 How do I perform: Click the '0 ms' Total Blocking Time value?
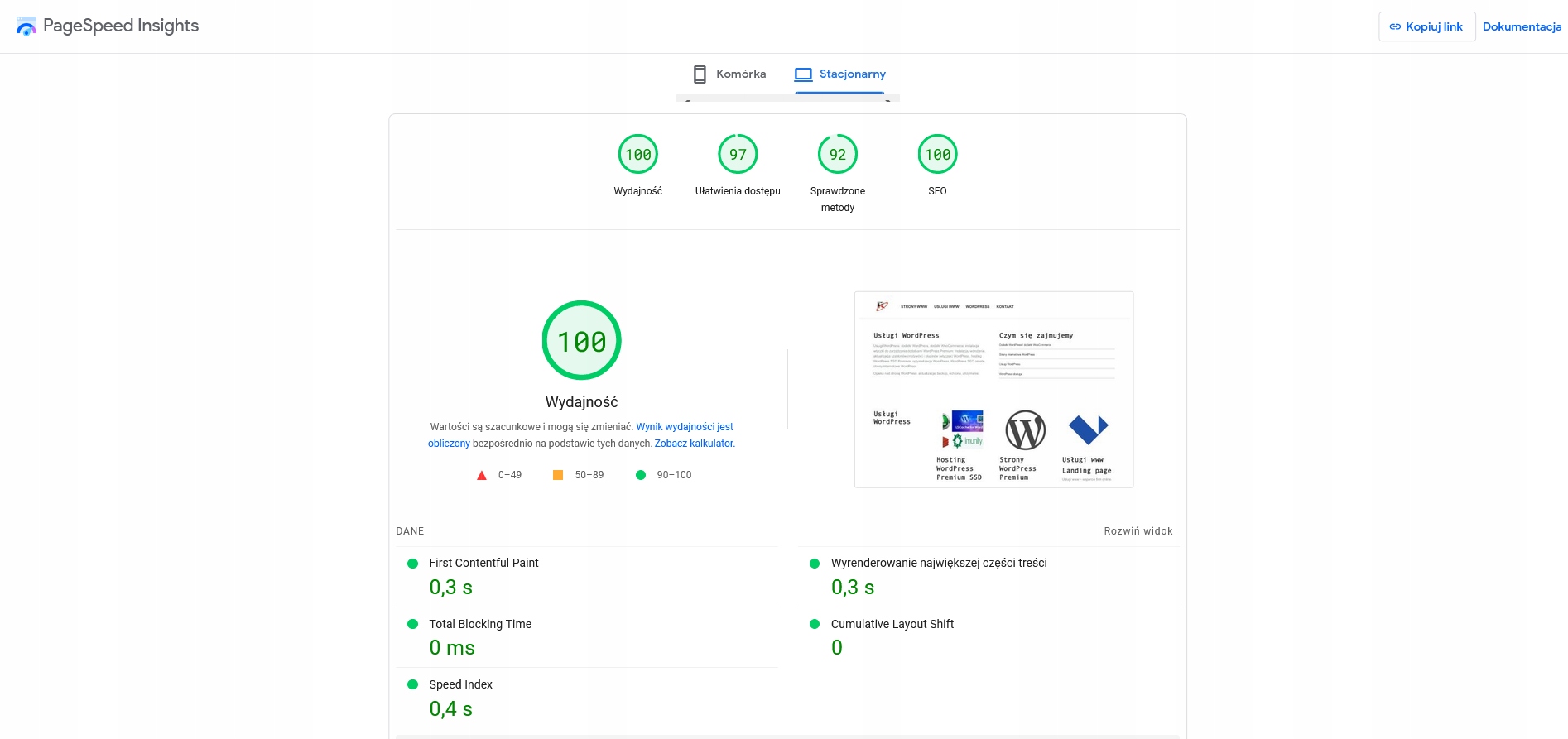452,648
